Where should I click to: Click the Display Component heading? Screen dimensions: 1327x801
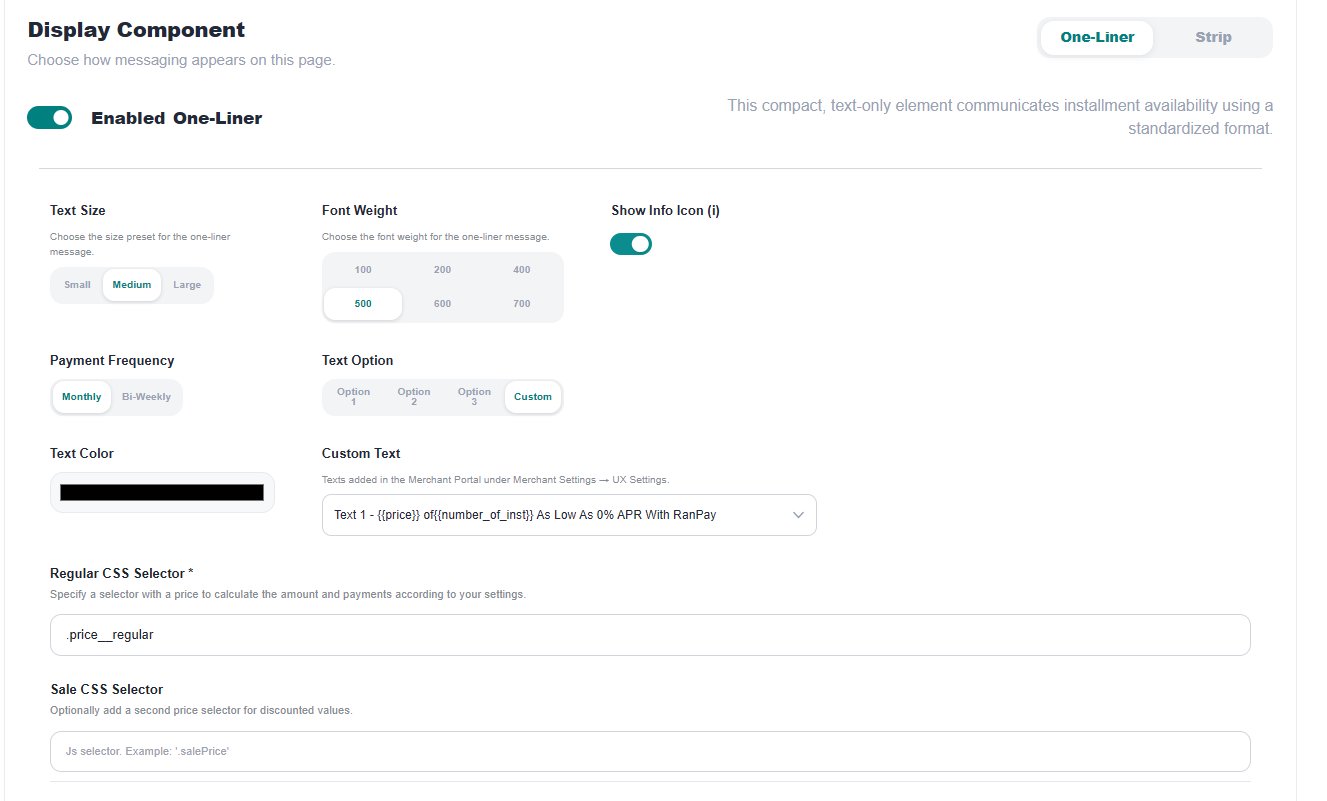[x=136, y=30]
